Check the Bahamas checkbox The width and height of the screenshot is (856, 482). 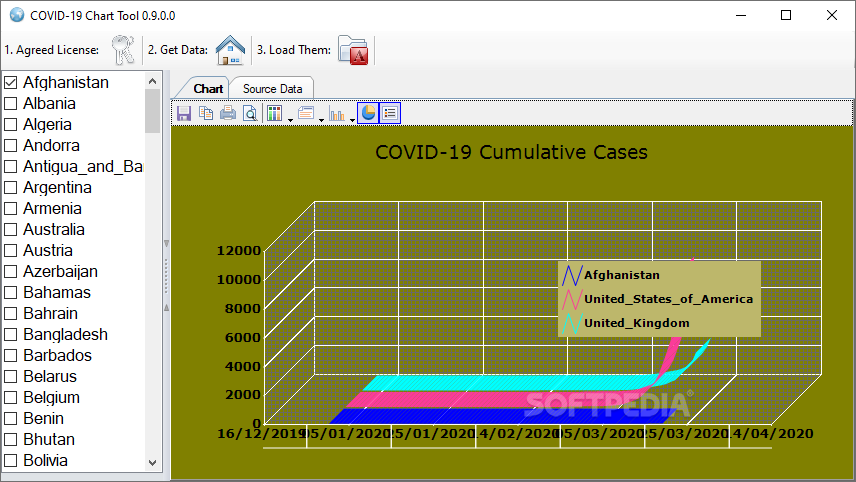click(10, 293)
